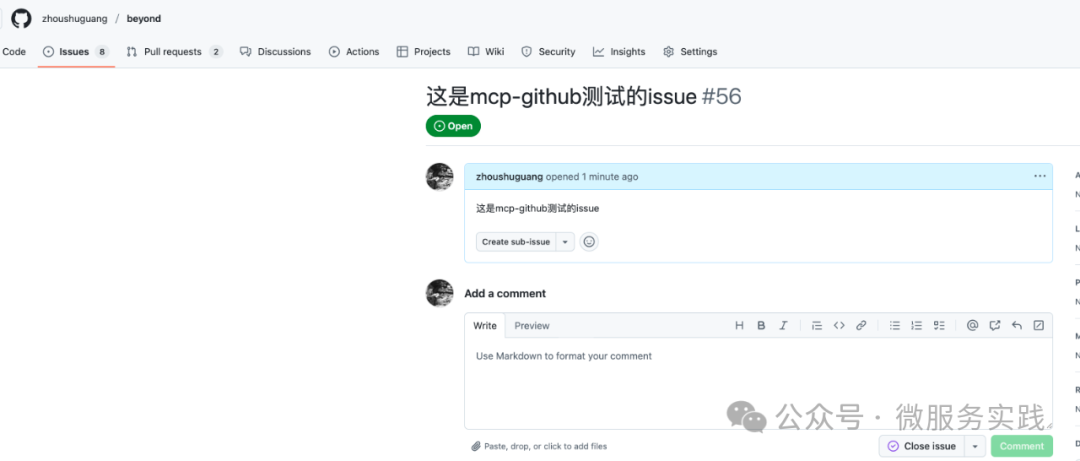Click the GitHub logo icon

pyautogui.click(x=21, y=19)
